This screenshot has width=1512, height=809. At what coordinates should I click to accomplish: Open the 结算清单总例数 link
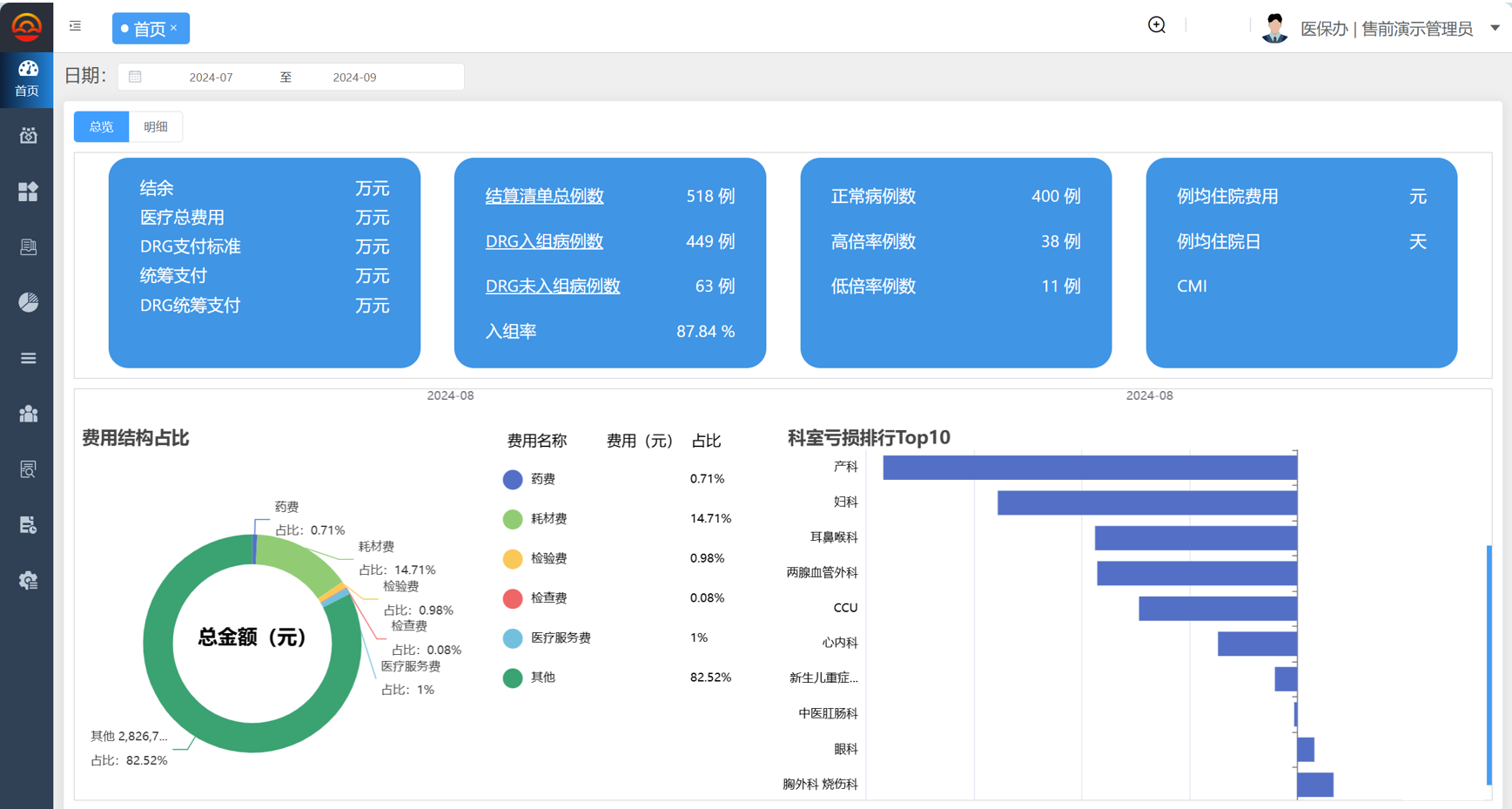544,197
